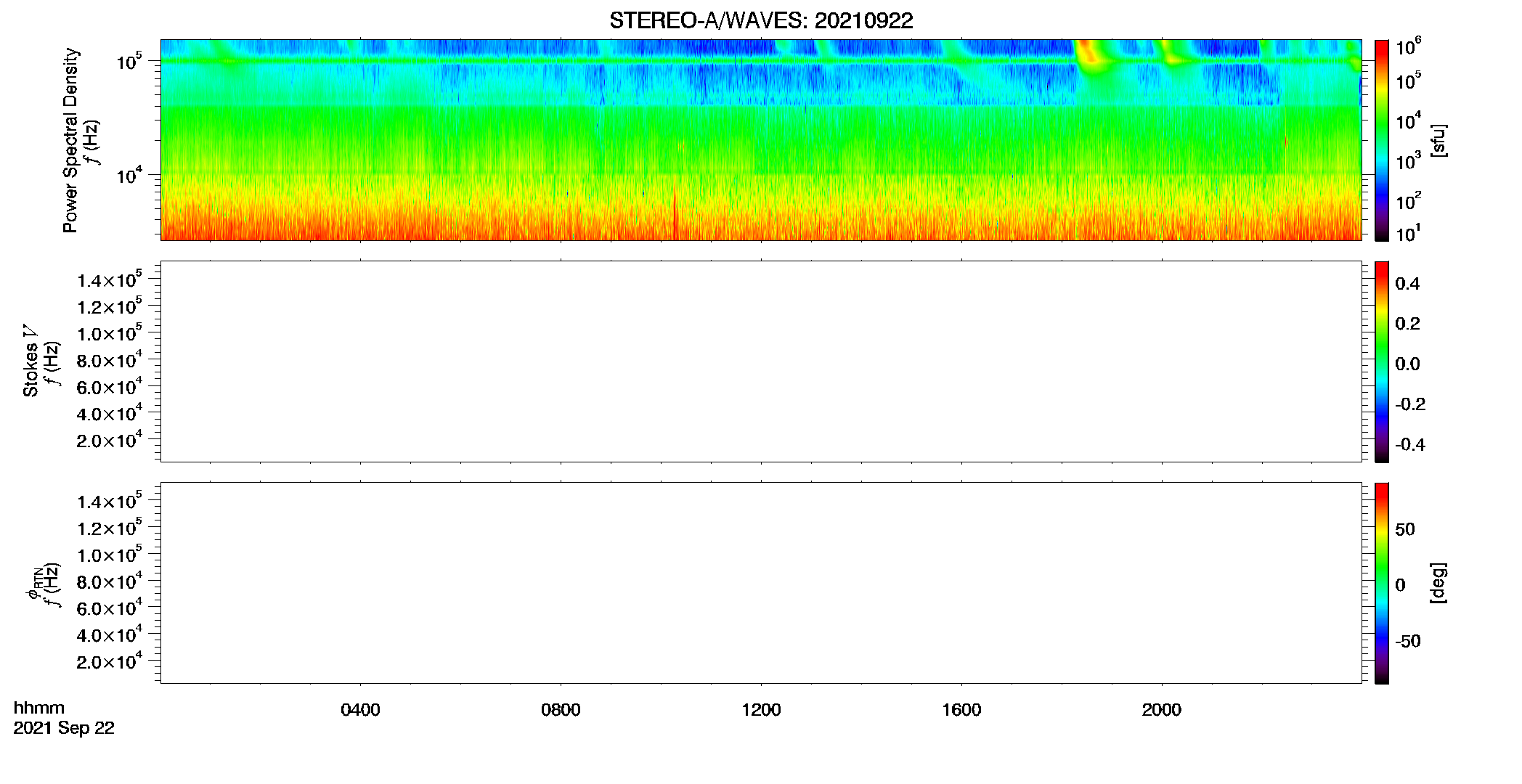1522x784 pixels.
Task: Click the empty Stokes V panel
Action: [761, 362]
